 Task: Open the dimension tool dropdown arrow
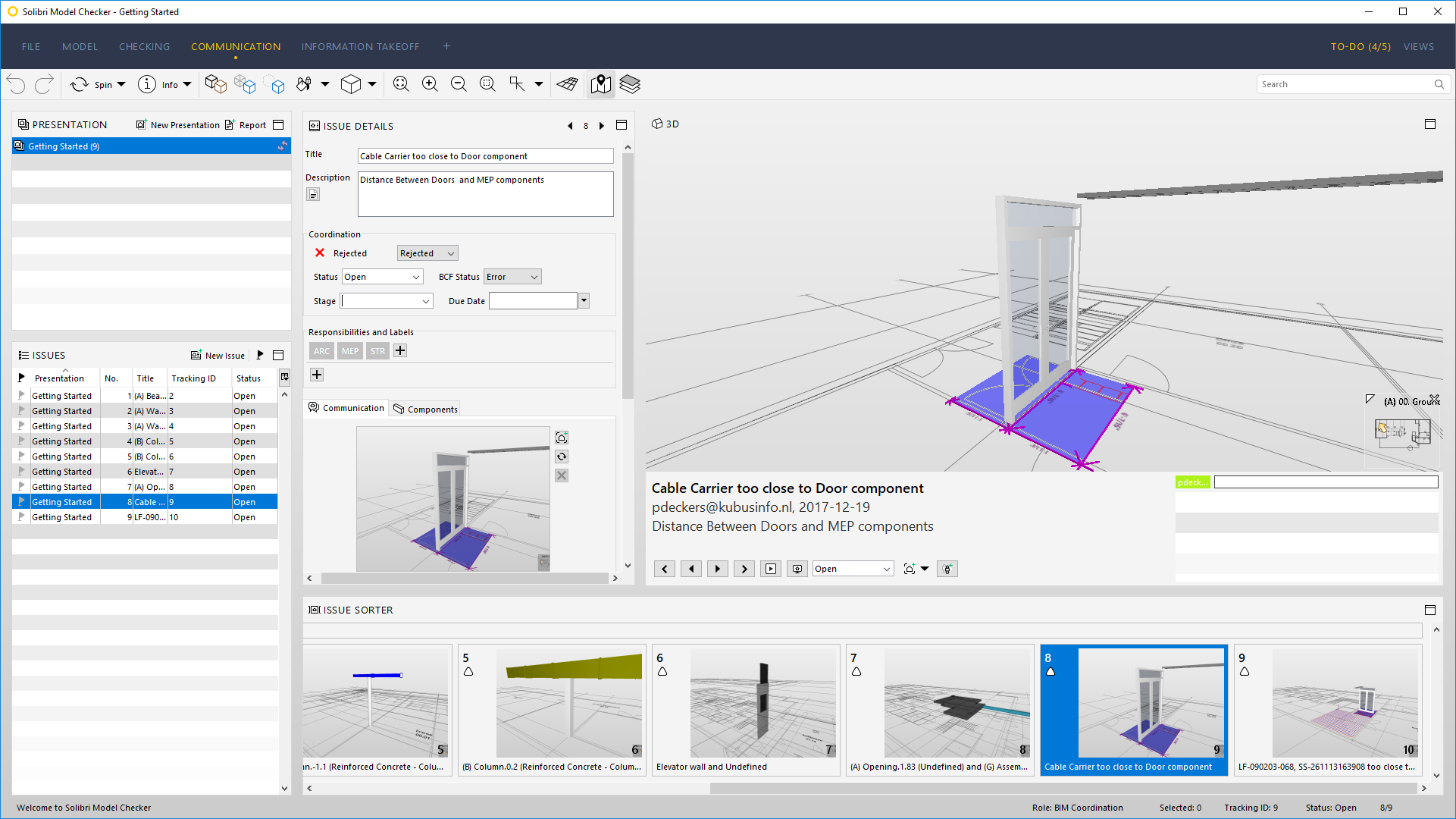click(539, 84)
